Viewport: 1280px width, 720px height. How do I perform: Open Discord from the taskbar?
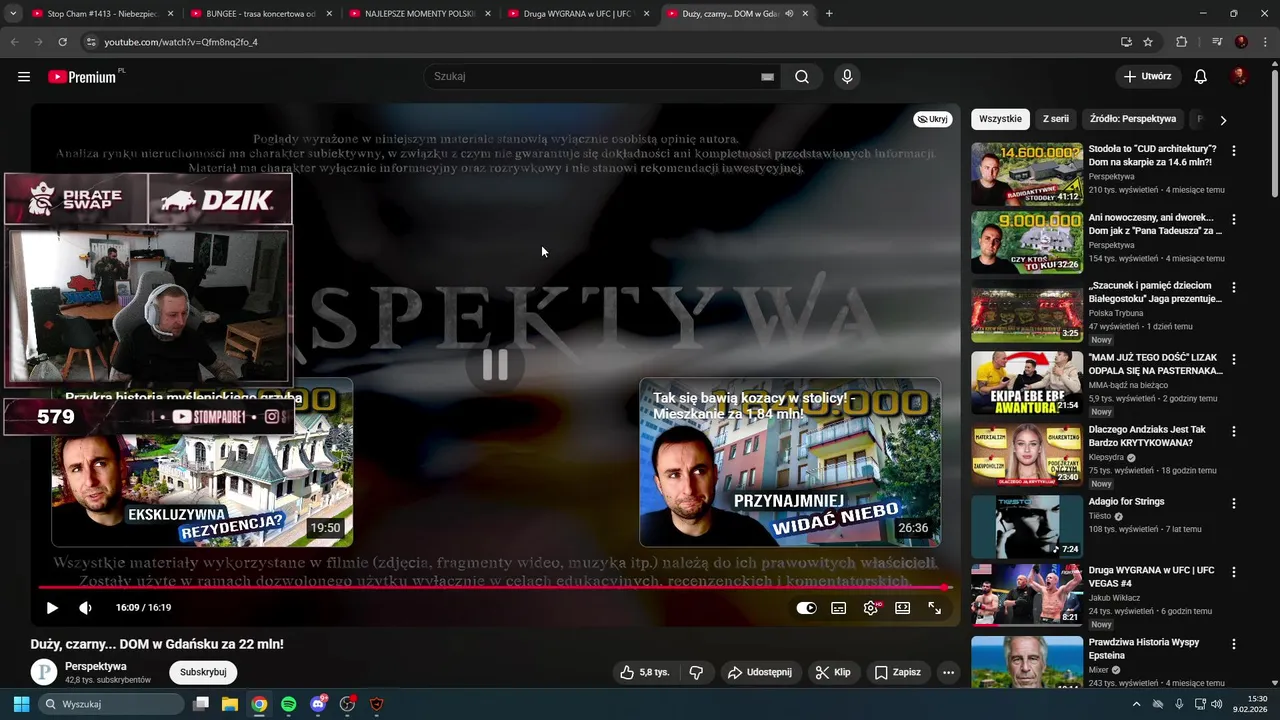pyautogui.click(x=318, y=704)
